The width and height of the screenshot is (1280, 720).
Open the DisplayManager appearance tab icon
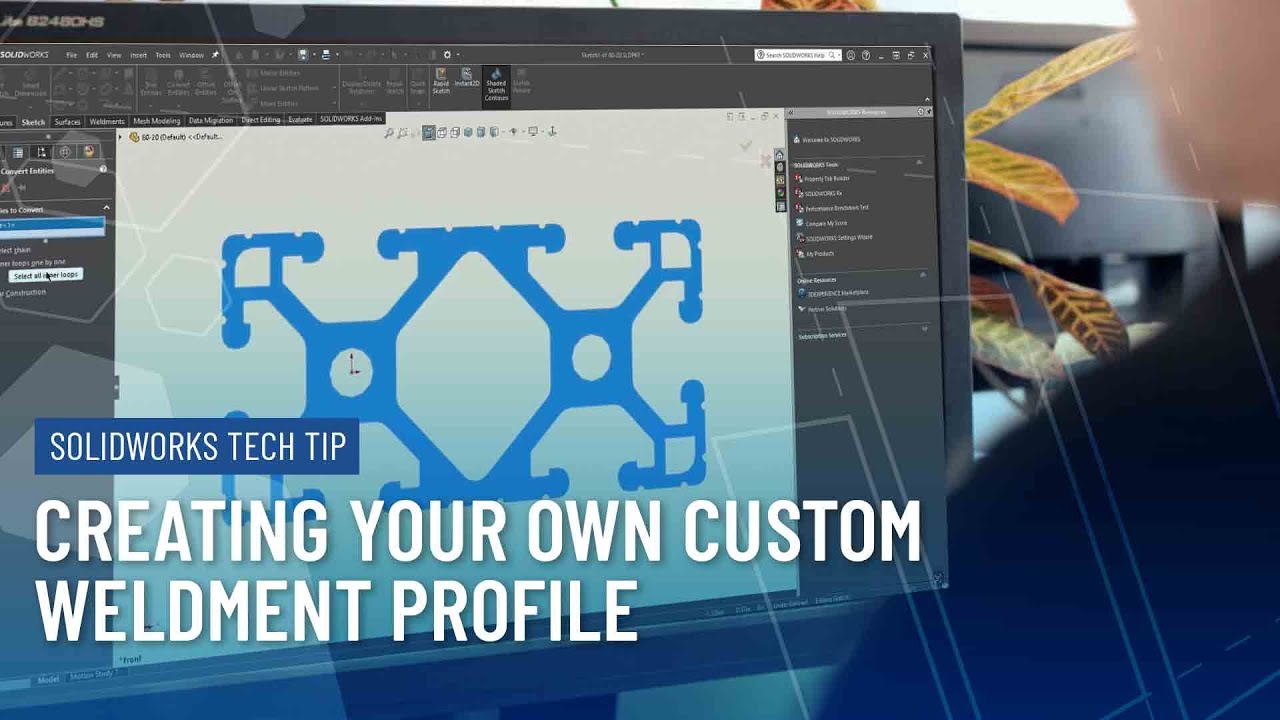(x=89, y=152)
